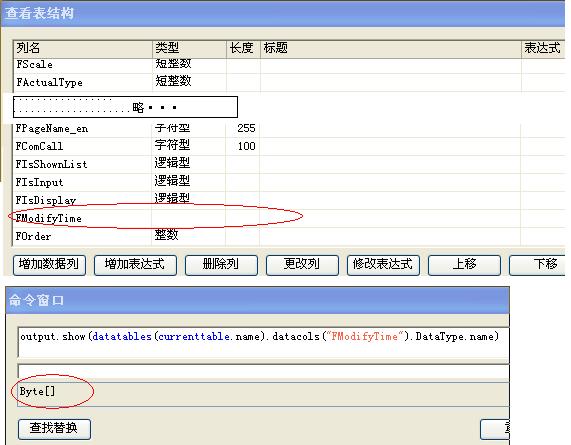Select the FOrder row
The height and width of the screenshot is (445, 571).
(289, 236)
